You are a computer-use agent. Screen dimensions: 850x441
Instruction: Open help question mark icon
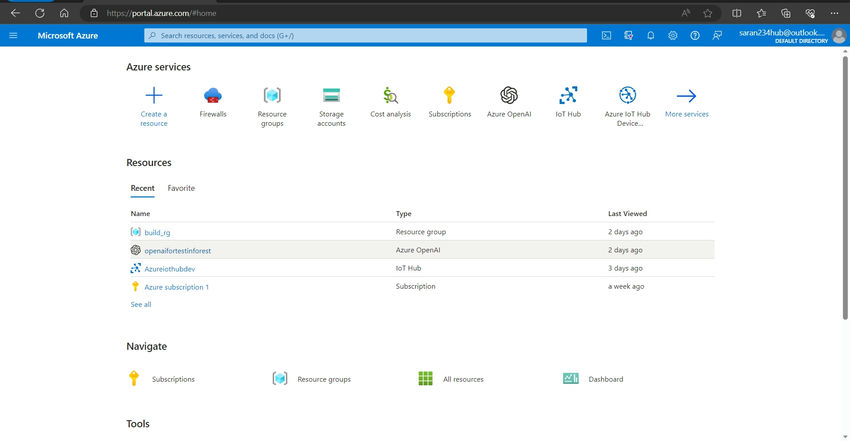(695, 36)
